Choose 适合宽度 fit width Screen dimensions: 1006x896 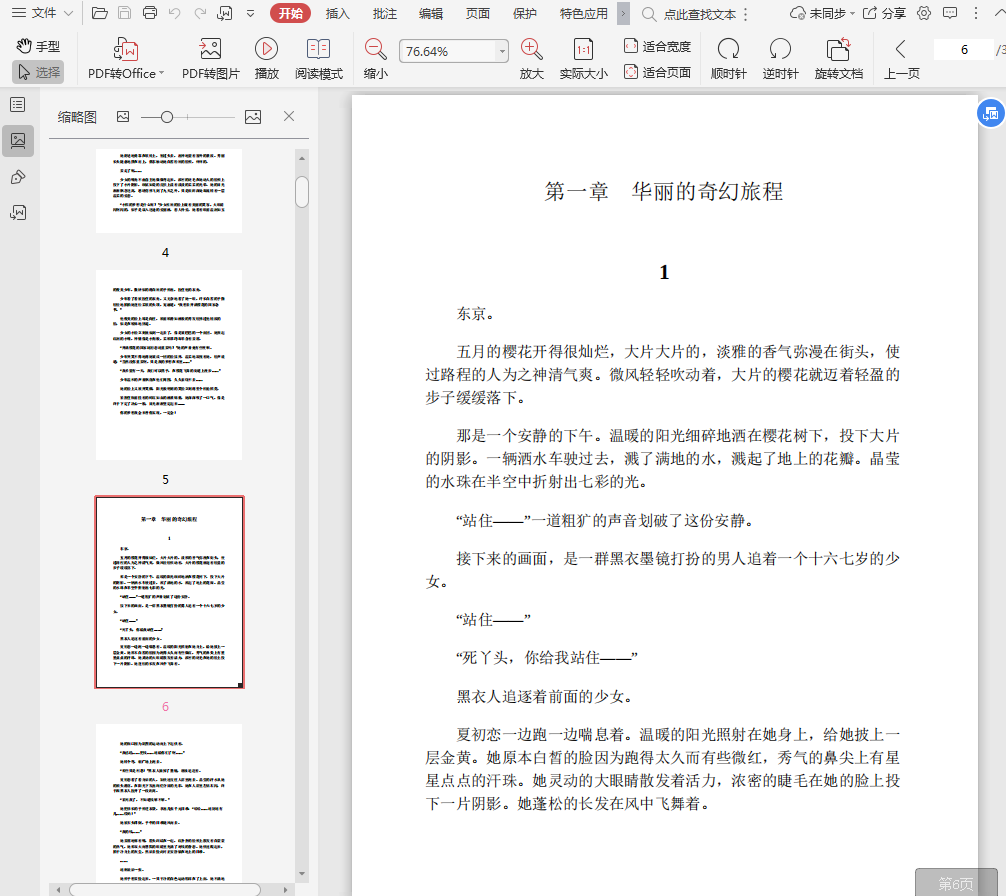[x=658, y=46]
